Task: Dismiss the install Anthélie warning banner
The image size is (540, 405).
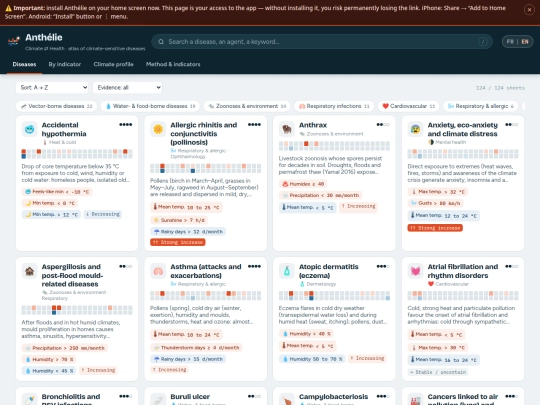Action: point(529,10)
